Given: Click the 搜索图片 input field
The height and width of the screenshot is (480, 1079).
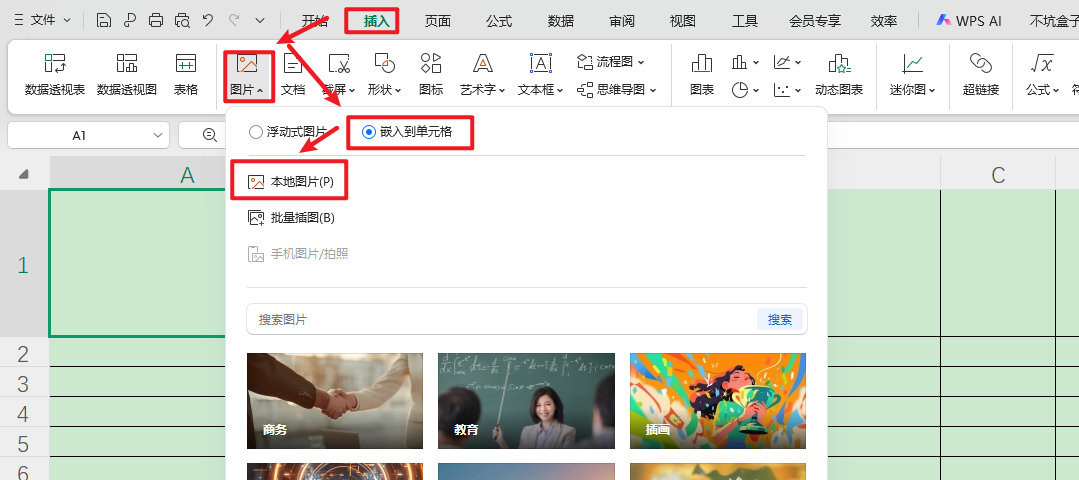Looking at the screenshot, I should (x=502, y=319).
